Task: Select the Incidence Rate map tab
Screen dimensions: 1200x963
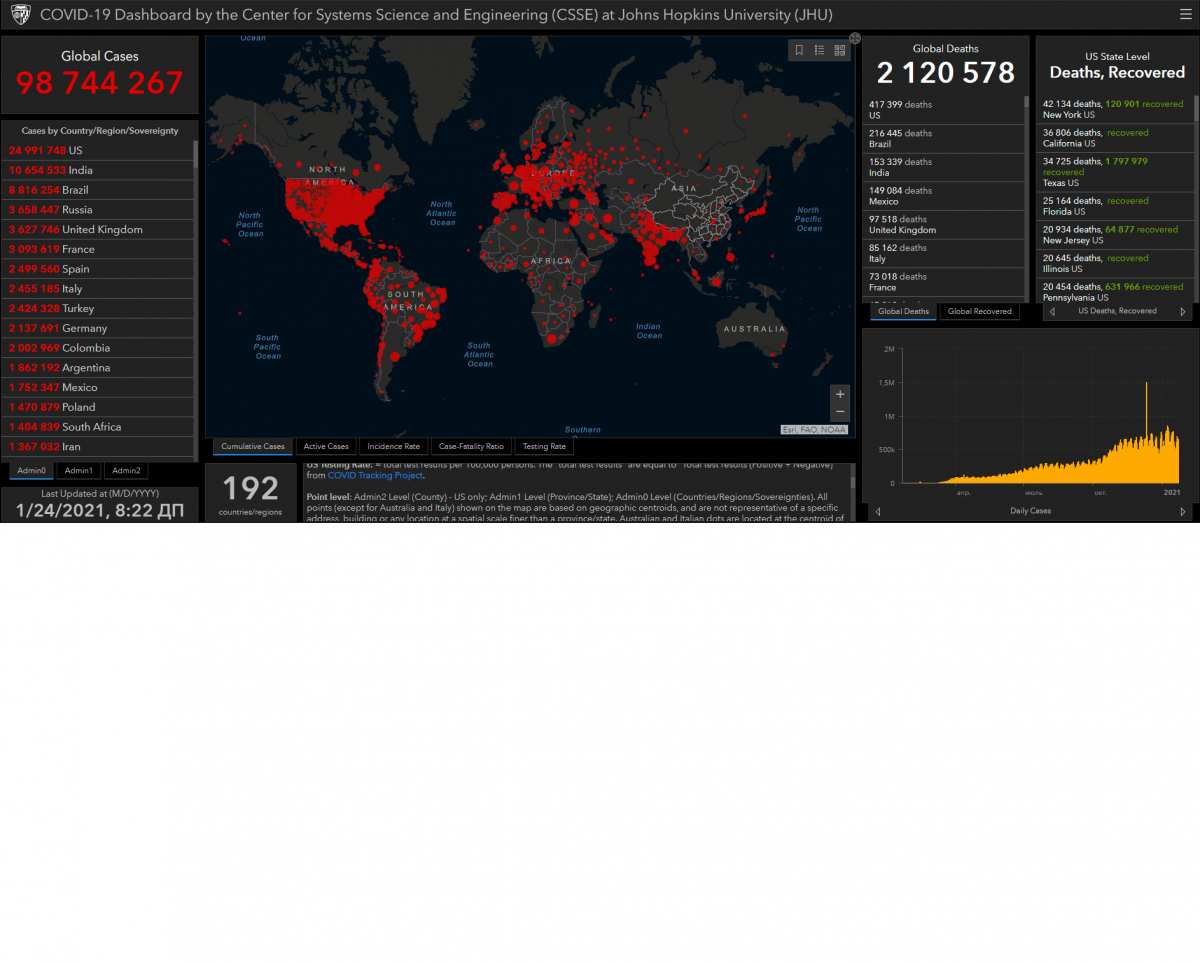Action: click(x=393, y=447)
